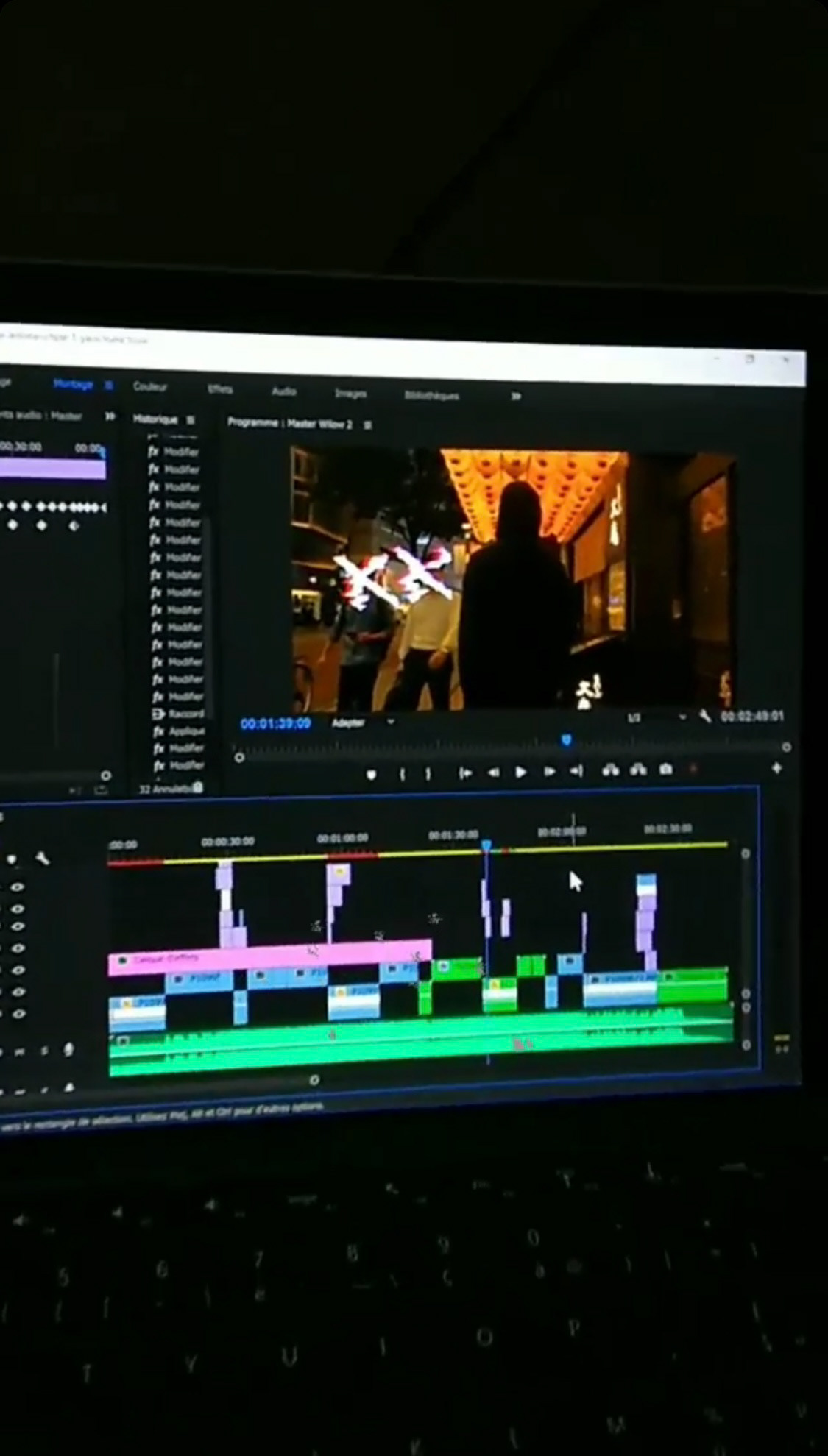Select the Programme : Master Wilow 2 tab
The height and width of the screenshot is (1456, 828).
290,423
